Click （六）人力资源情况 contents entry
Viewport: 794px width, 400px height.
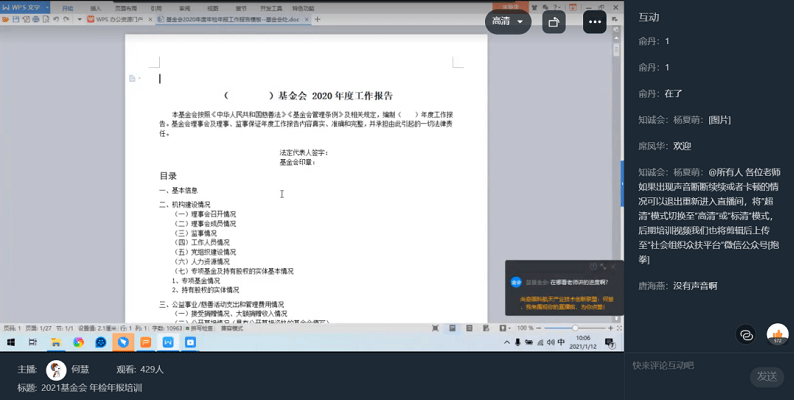click(x=202, y=261)
